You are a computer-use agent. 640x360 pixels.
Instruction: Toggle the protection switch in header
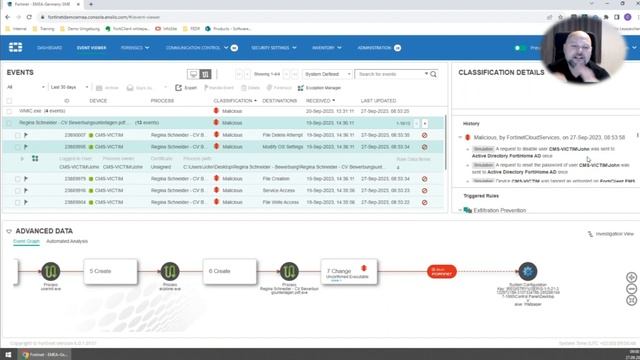click(x=519, y=48)
